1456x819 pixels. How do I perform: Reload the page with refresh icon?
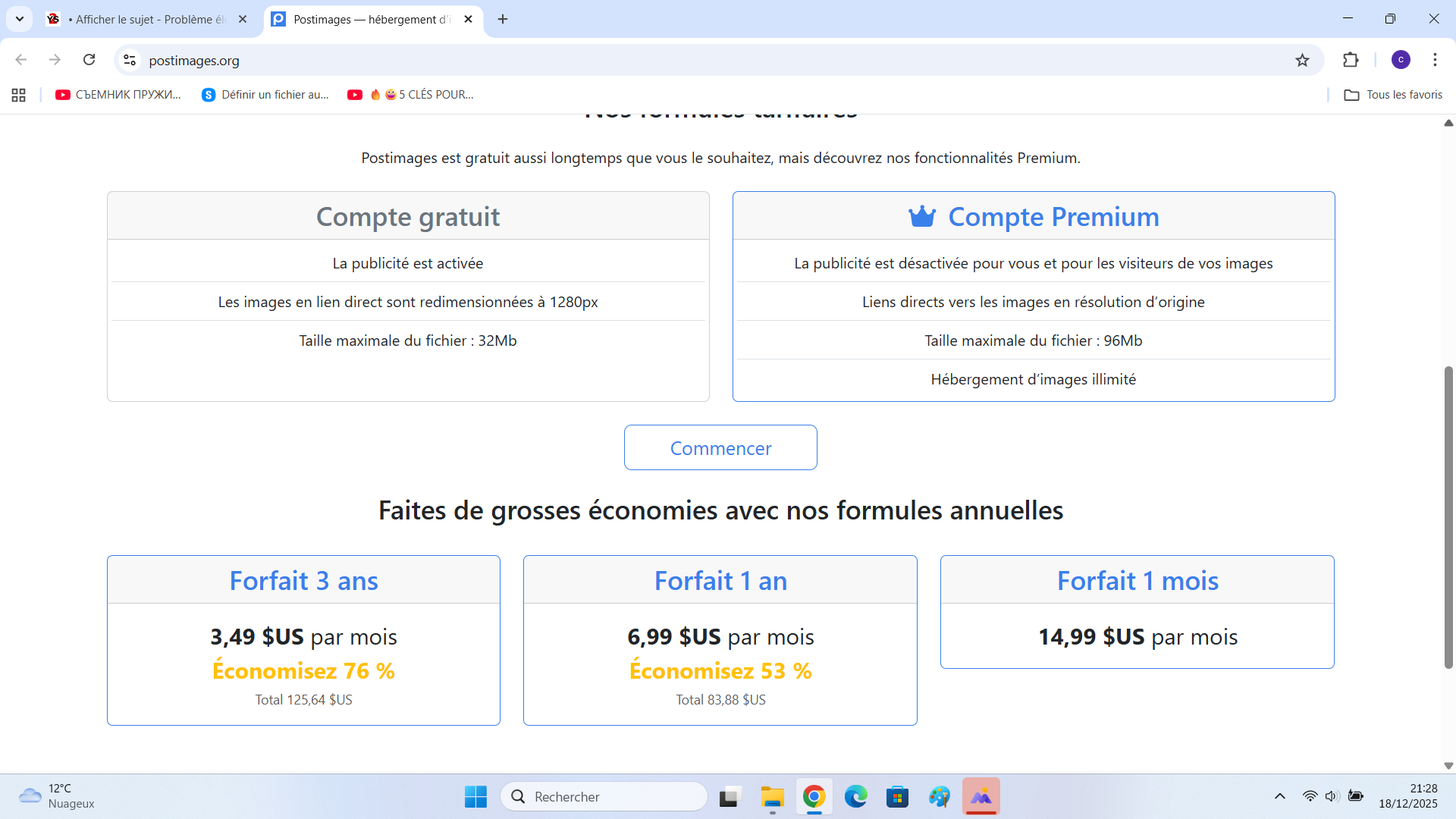tap(89, 60)
